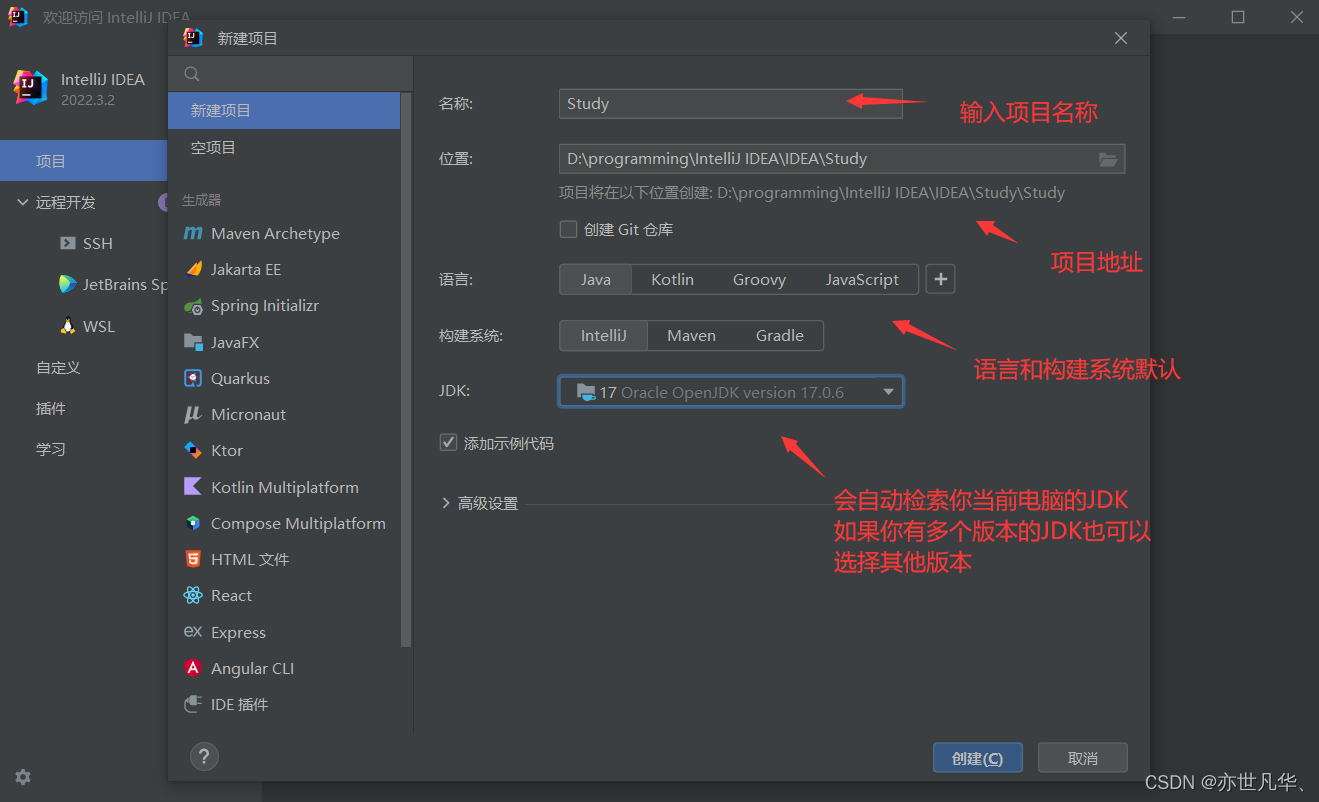Click the HTML5 file icon
1319x802 pixels.
193,559
